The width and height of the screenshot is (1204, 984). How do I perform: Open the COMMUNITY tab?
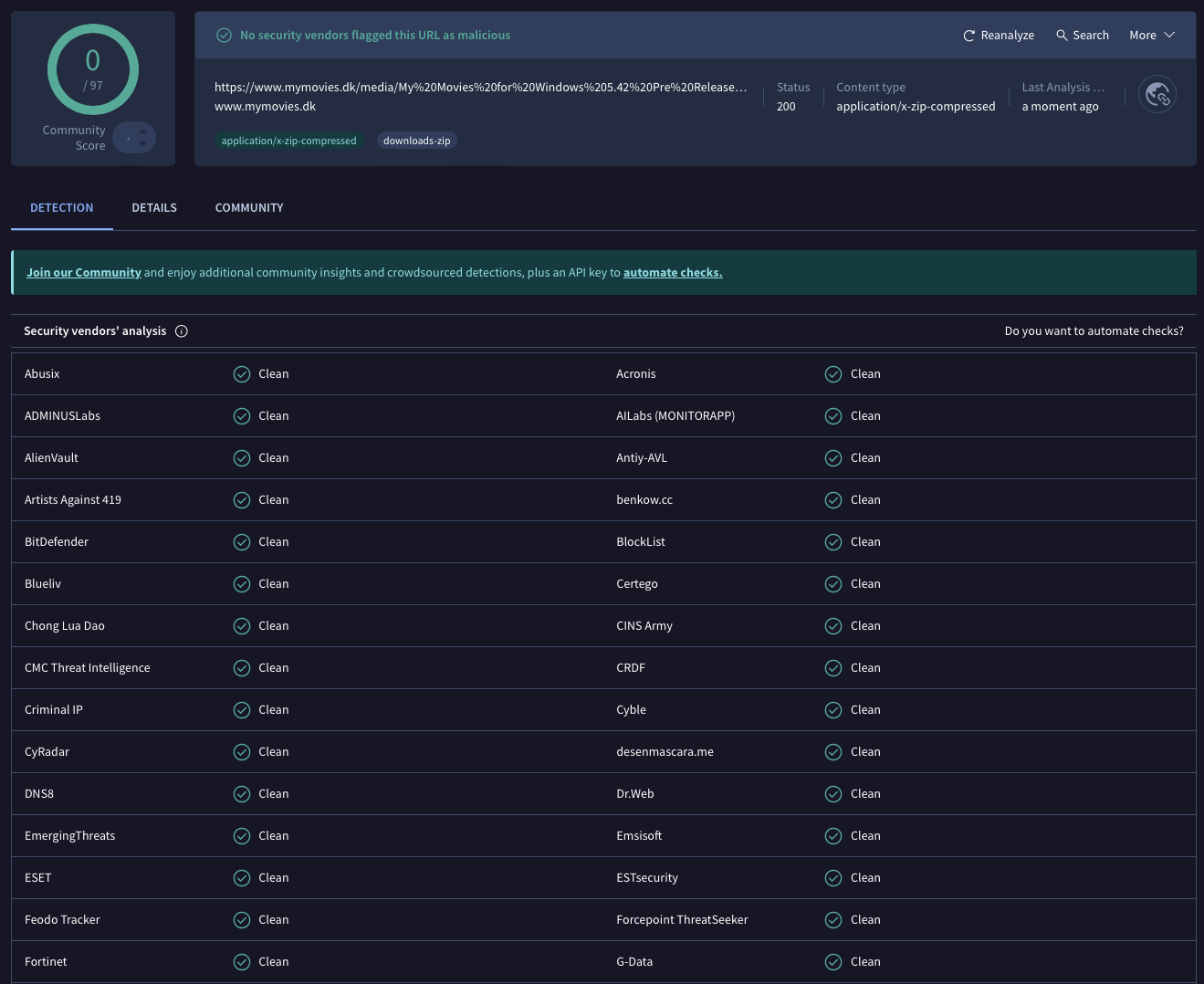click(249, 208)
